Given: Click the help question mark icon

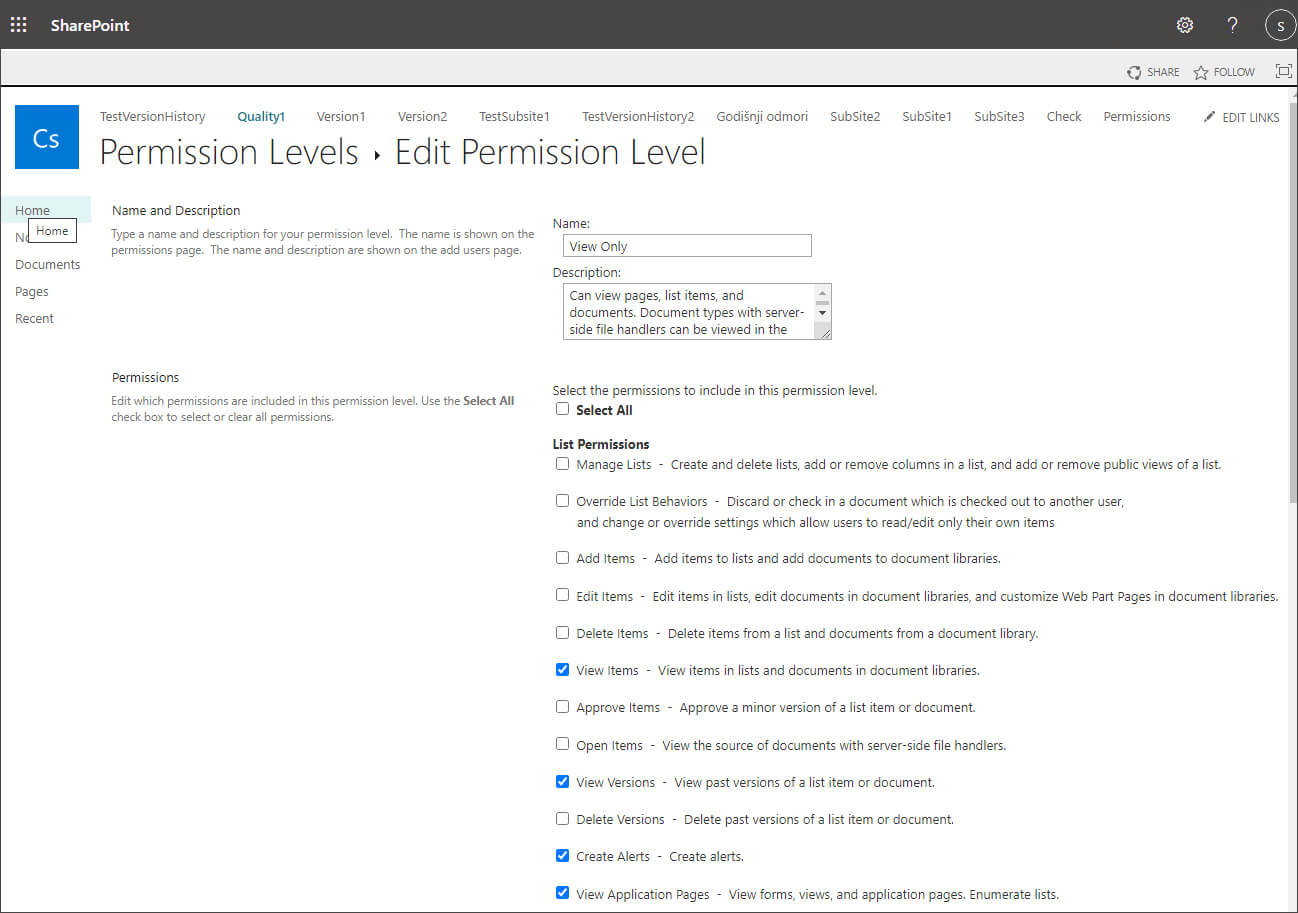Looking at the screenshot, I should [1233, 25].
